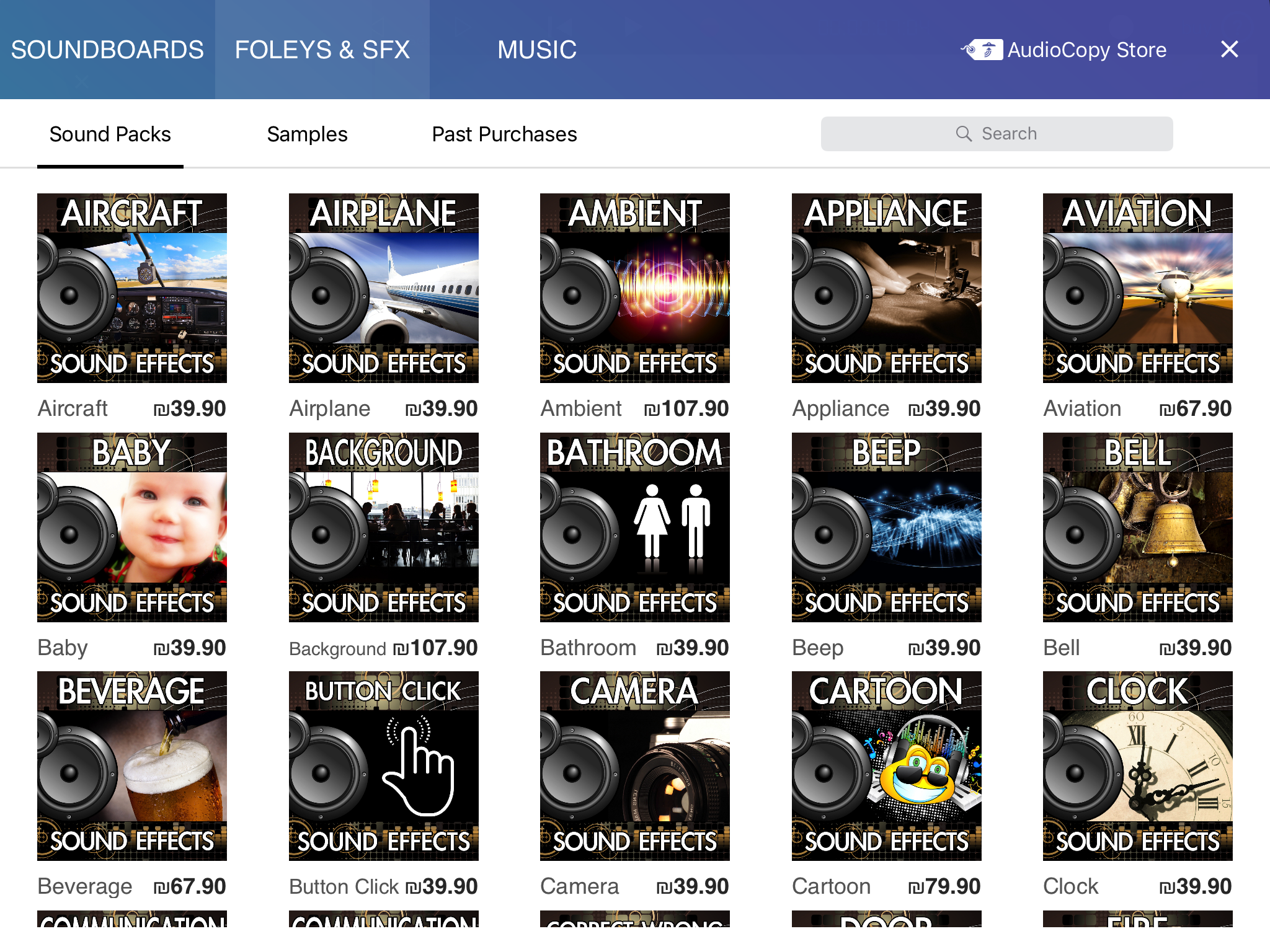Image resolution: width=1270 pixels, height=952 pixels.
Task: Open the Button Click sound effects pack
Action: pos(384,766)
